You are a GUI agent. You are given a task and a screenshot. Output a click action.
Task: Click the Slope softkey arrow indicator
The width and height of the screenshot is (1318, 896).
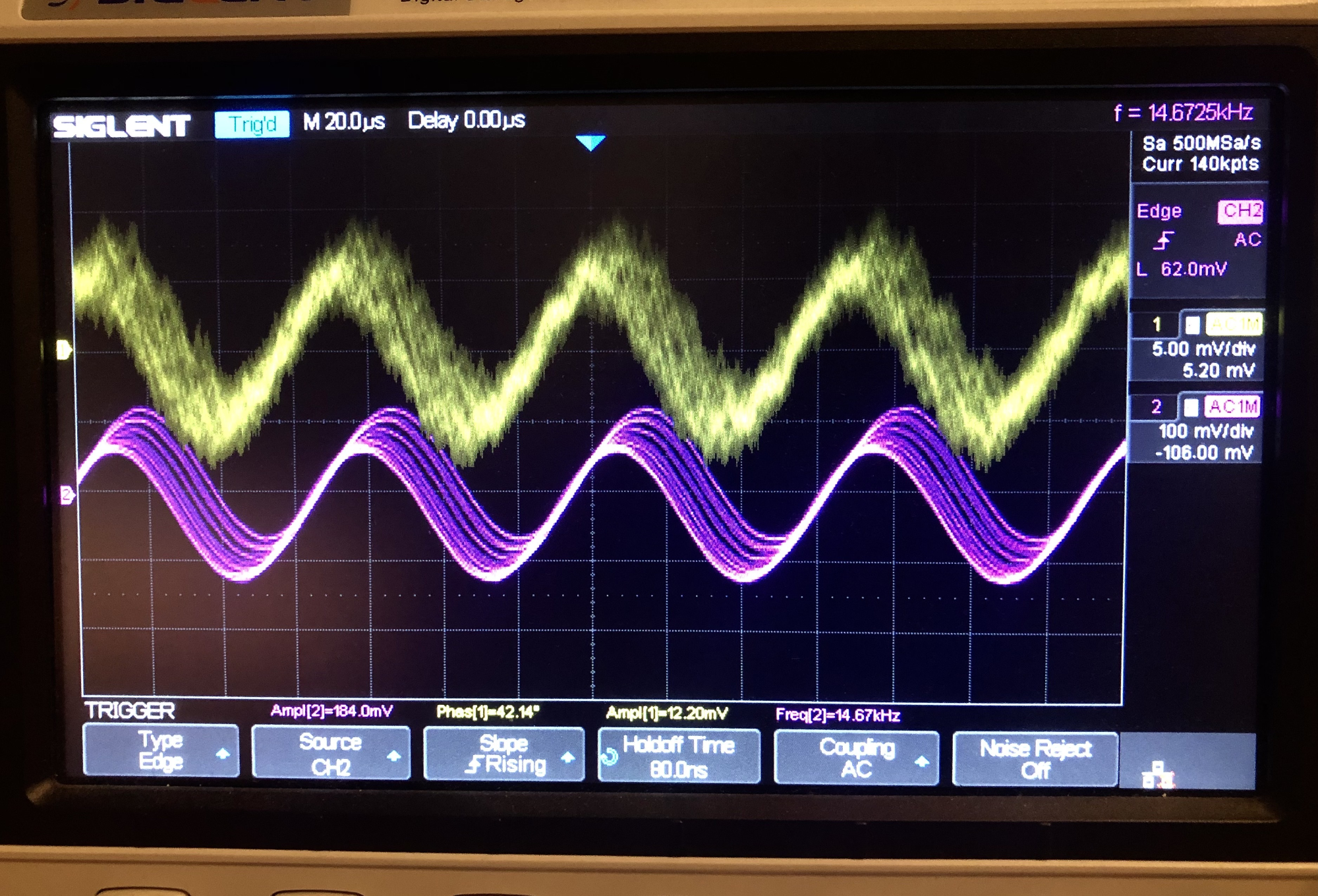click(x=567, y=758)
